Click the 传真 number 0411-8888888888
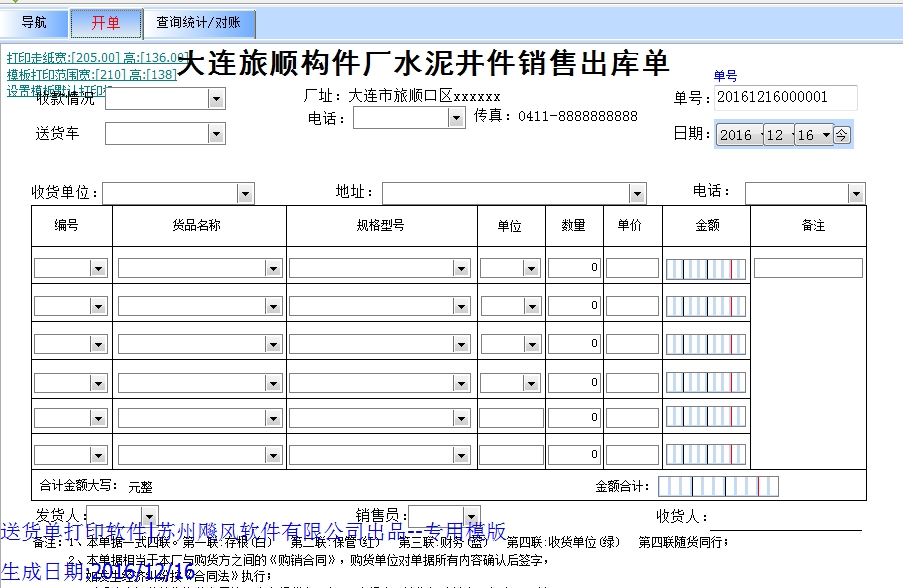This screenshot has width=903, height=588. click(x=578, y=116)
